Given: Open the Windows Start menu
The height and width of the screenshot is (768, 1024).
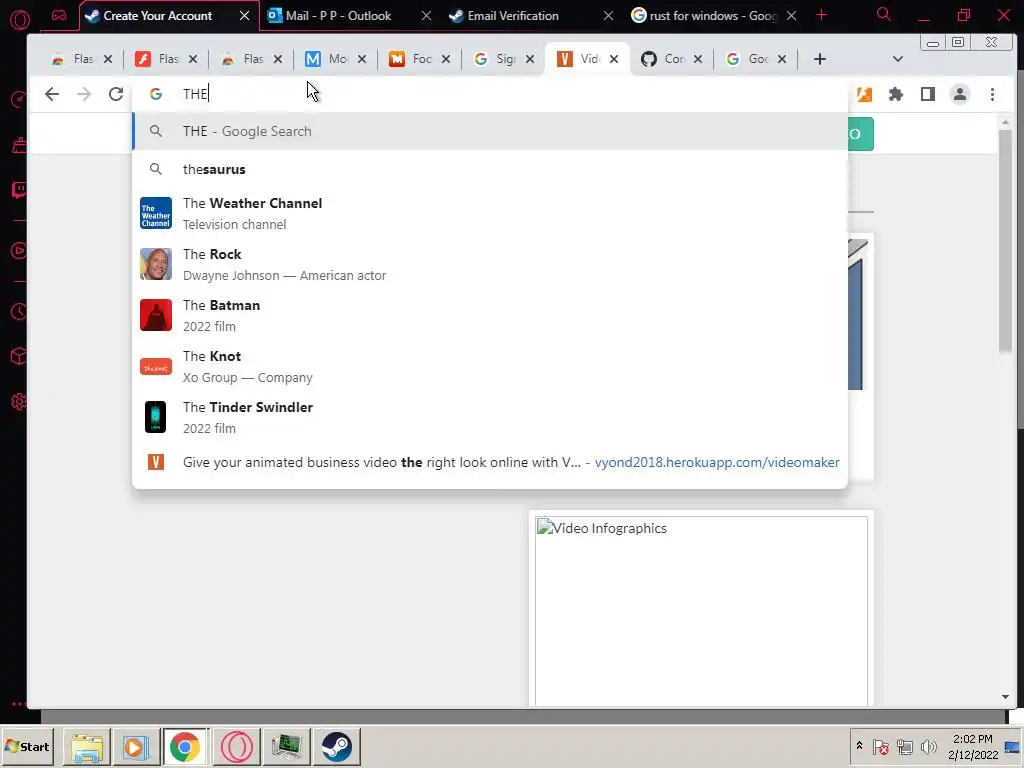Looking at the screenshot, I should click(27, 746).
